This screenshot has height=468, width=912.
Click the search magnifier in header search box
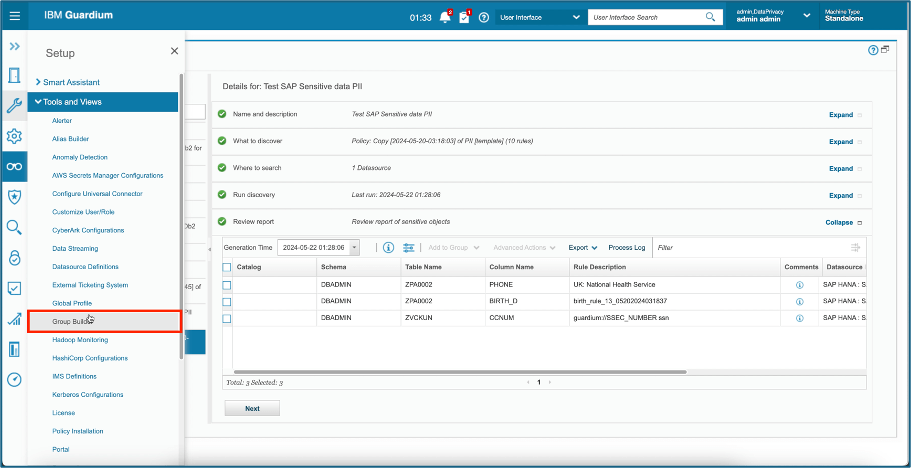click(710, 17)
